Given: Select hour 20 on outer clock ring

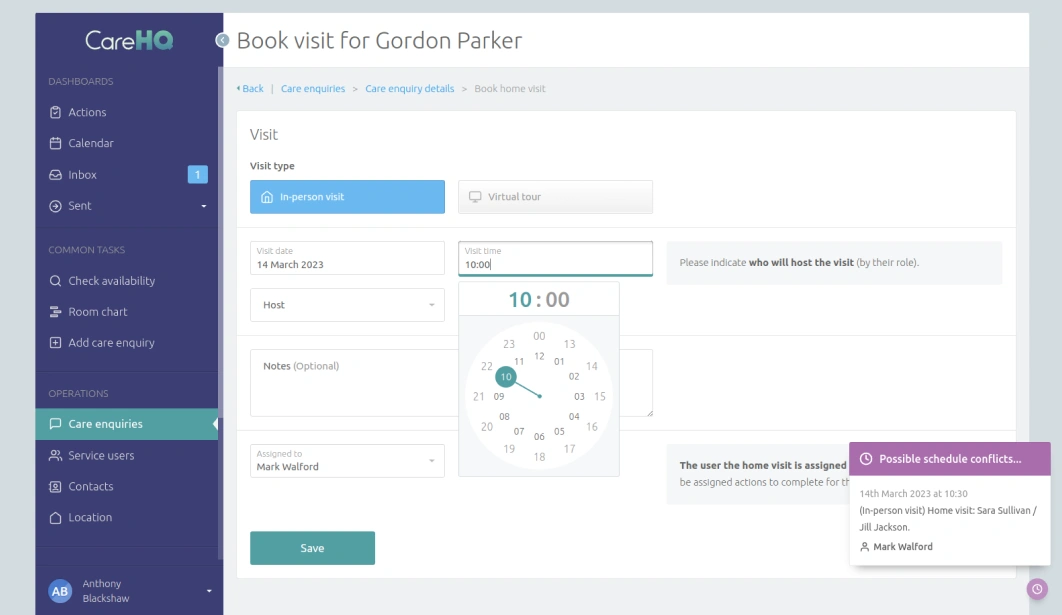Looking at the screenshot, I should pyautogui.click(x=486, y=427).
